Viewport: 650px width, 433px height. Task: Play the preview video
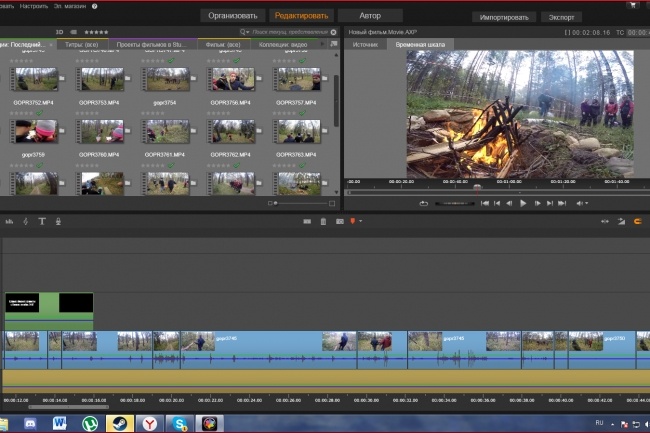coord(523,203)
